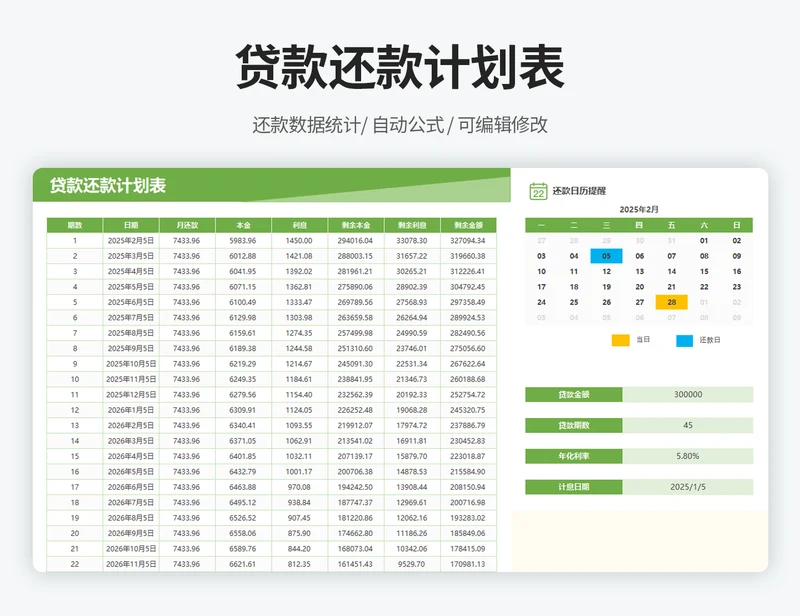800x616 pixels.
Task: Select the date cell 2026年10月5日
Action: pyautogui.click(x=131, y=549)
